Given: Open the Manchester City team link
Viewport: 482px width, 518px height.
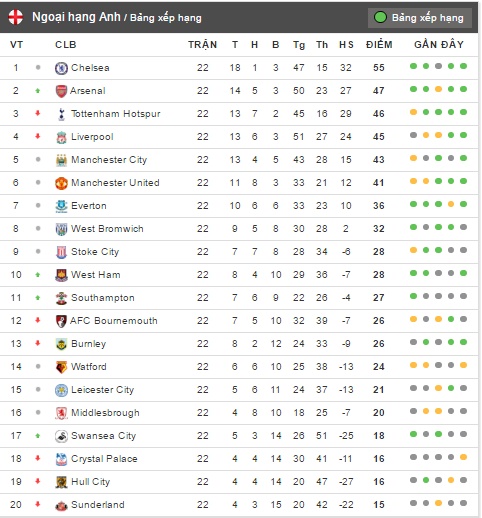Looking at the screenshot, I should 109,160.
